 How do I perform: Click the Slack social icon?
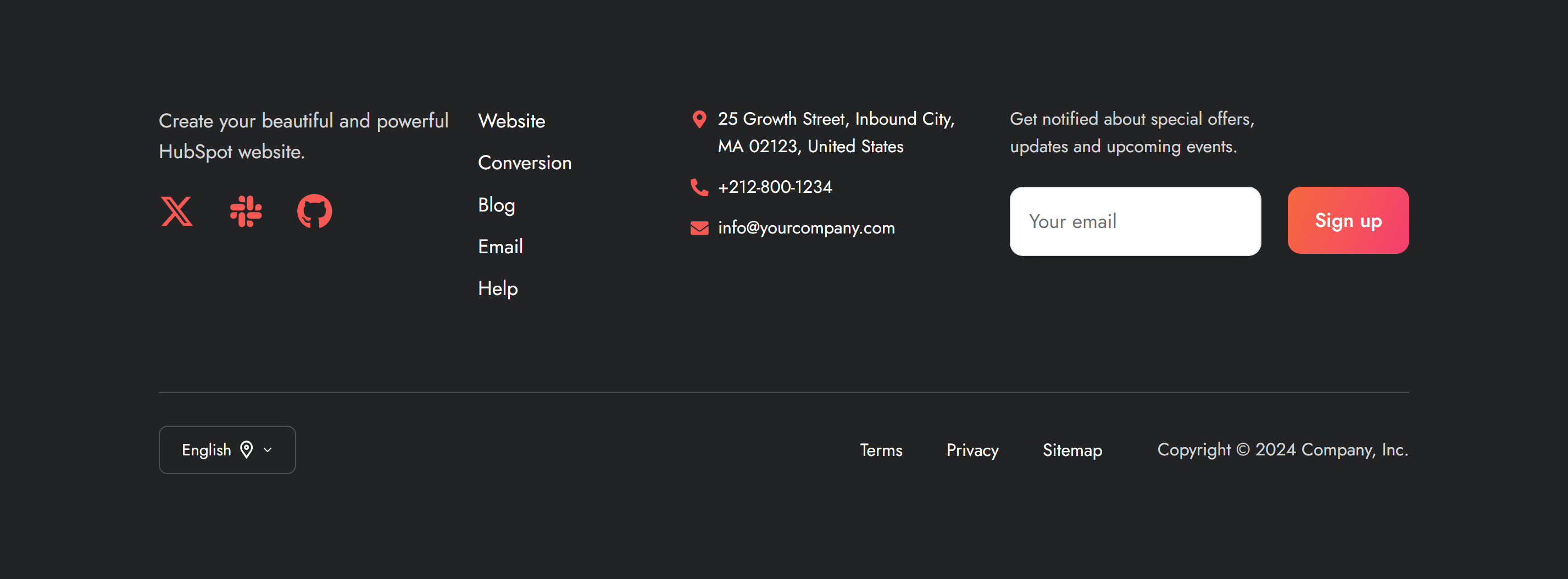click(x=246, y=211)
